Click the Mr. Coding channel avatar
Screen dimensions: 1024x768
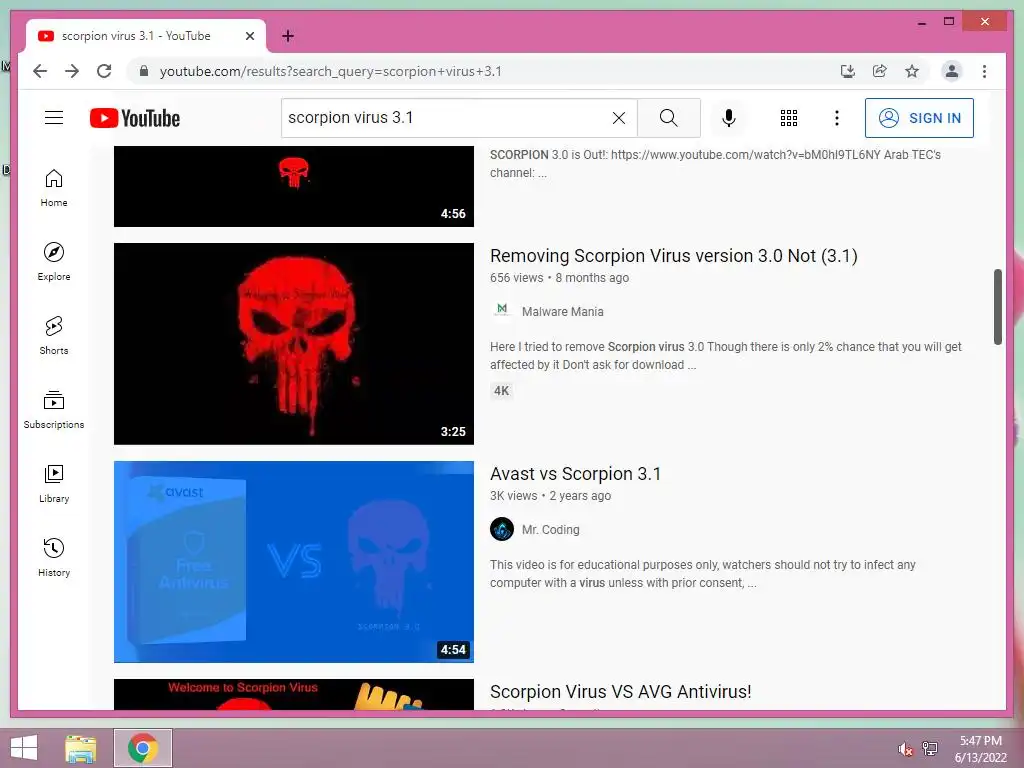tap(502, 529)
